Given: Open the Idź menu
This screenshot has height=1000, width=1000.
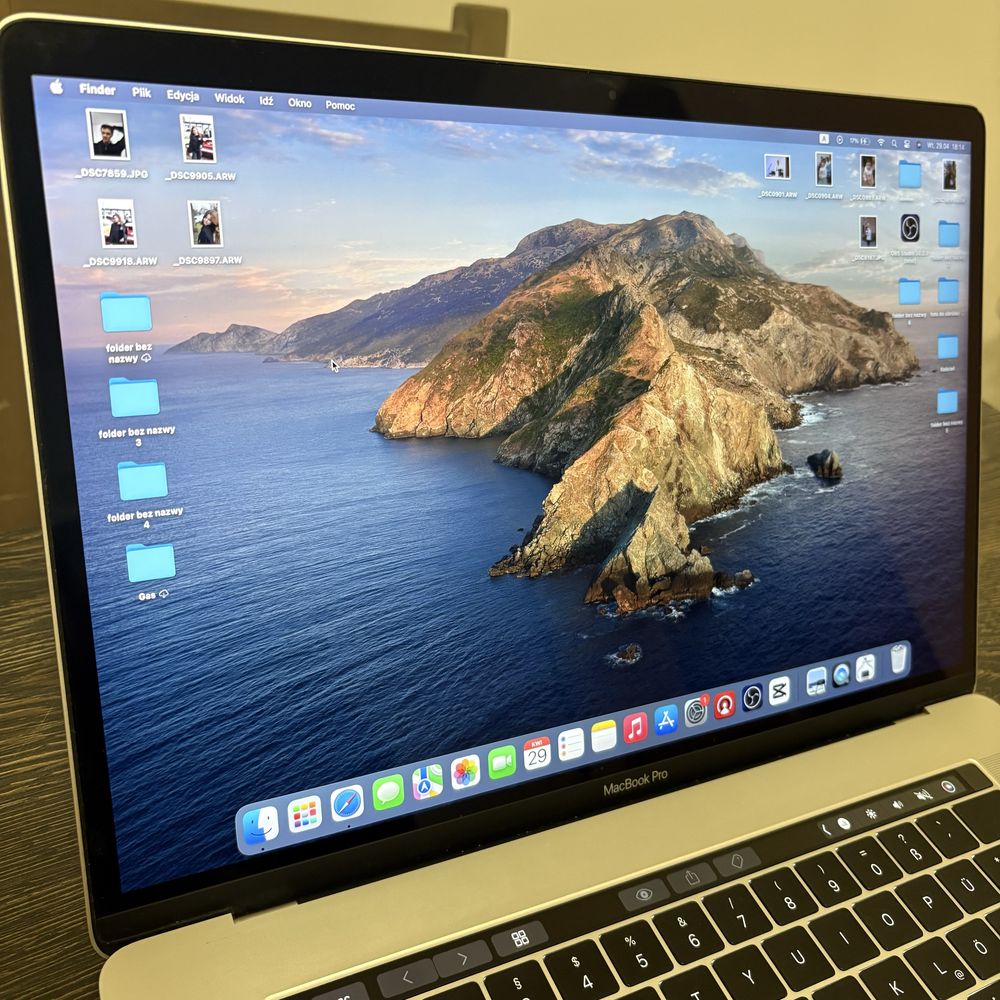Looking at the screenshot, I should 267,101.
